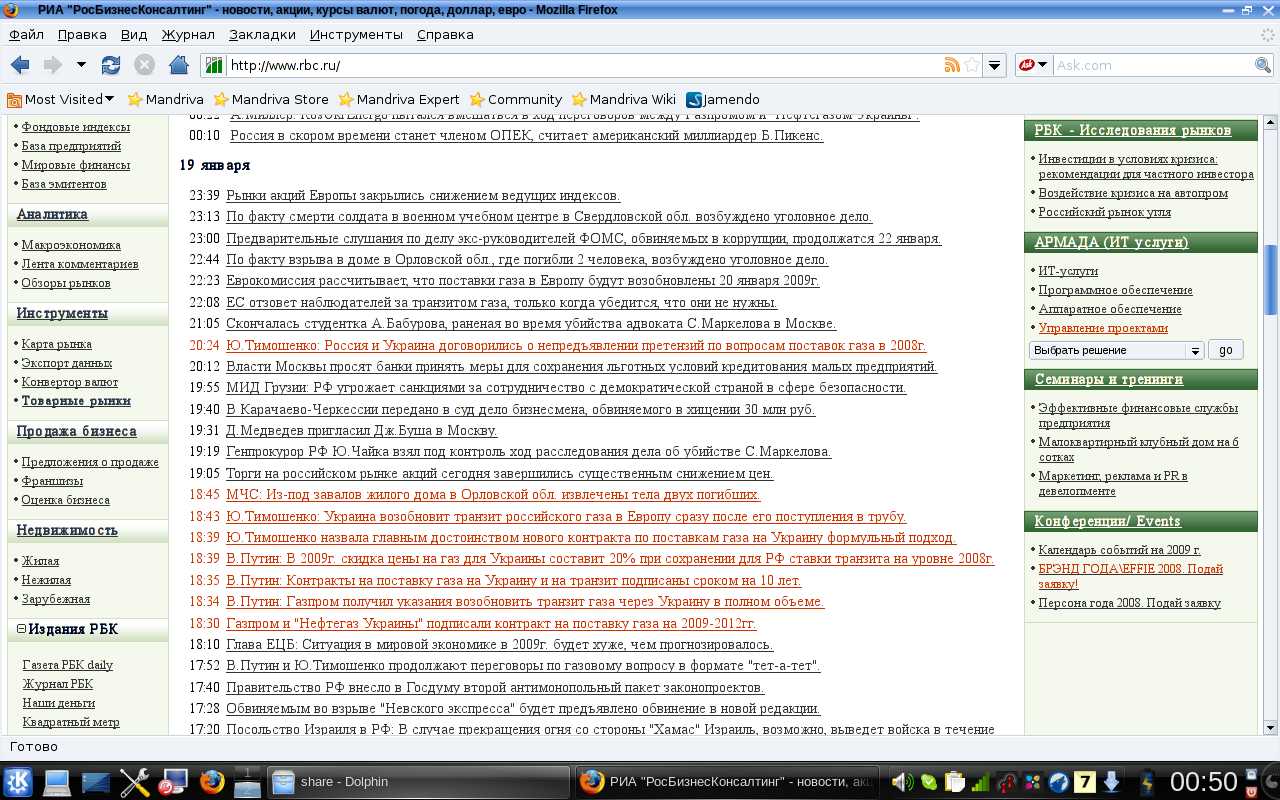
Task: Open the news item at 19:31 about Д.Медведев
Action: click(361, 430)
